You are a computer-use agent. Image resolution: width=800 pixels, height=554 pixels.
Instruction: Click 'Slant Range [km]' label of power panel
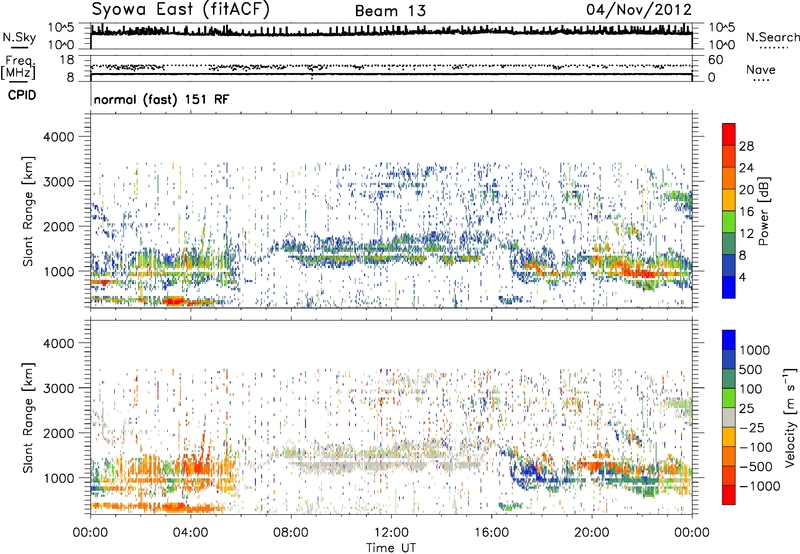click(x=28, y=211)
